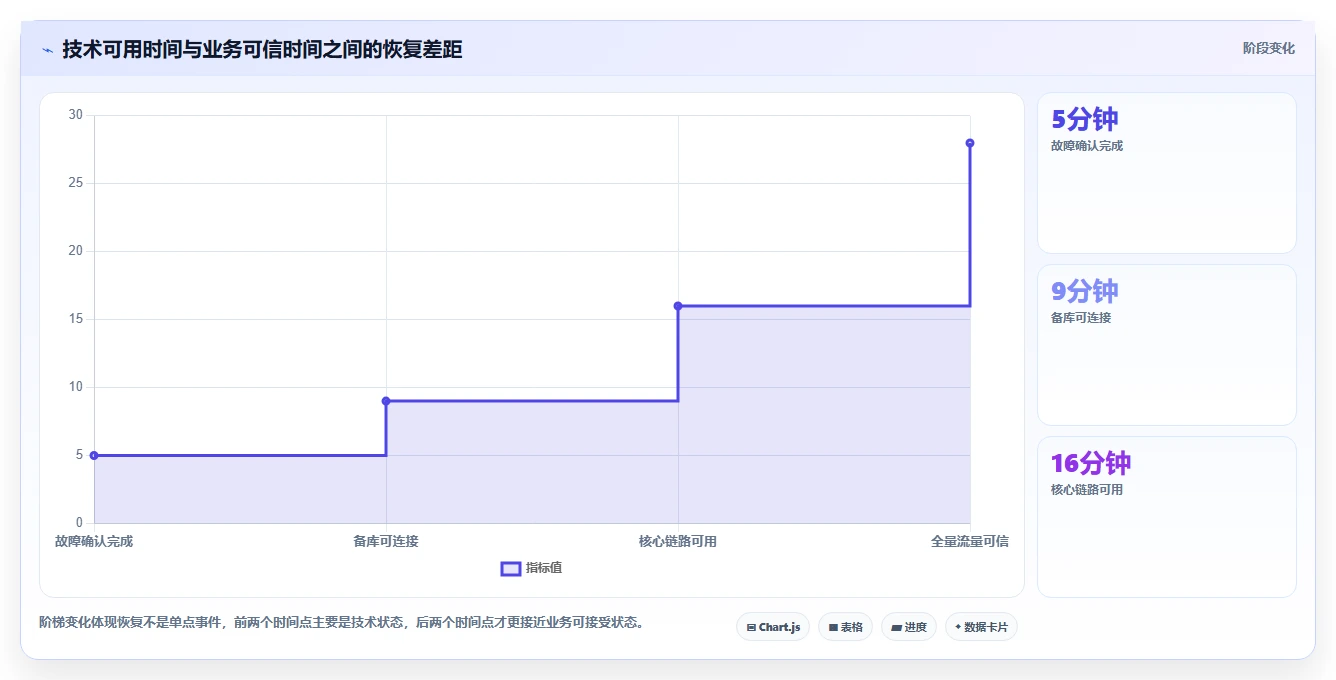Click the y-axis label 25
The height and width of the screenshot is (680, 1336).
[x=76, y=183]
